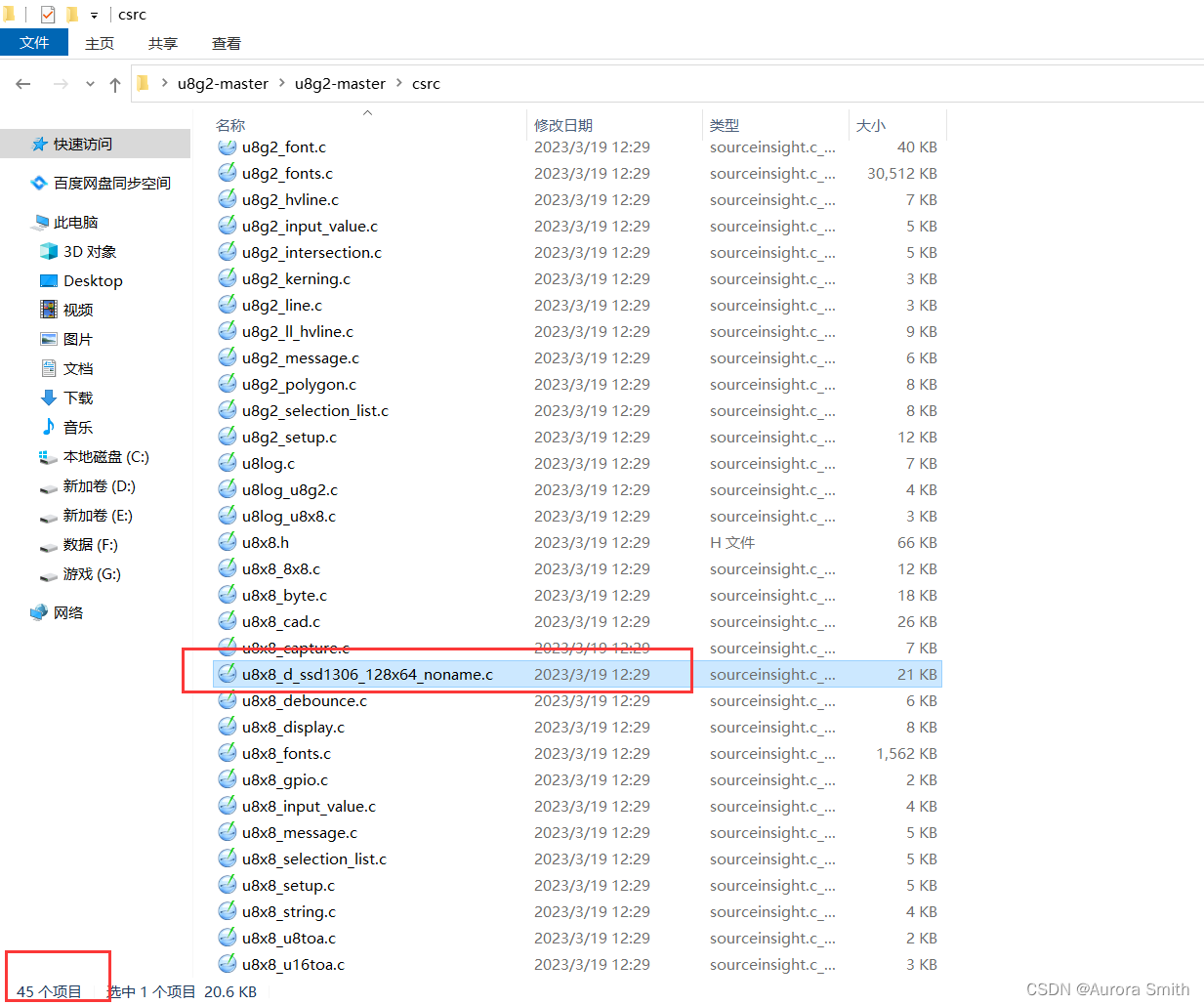Go up one folder level
Viewport: 1204px width, 1005px height.
point(115,84)
